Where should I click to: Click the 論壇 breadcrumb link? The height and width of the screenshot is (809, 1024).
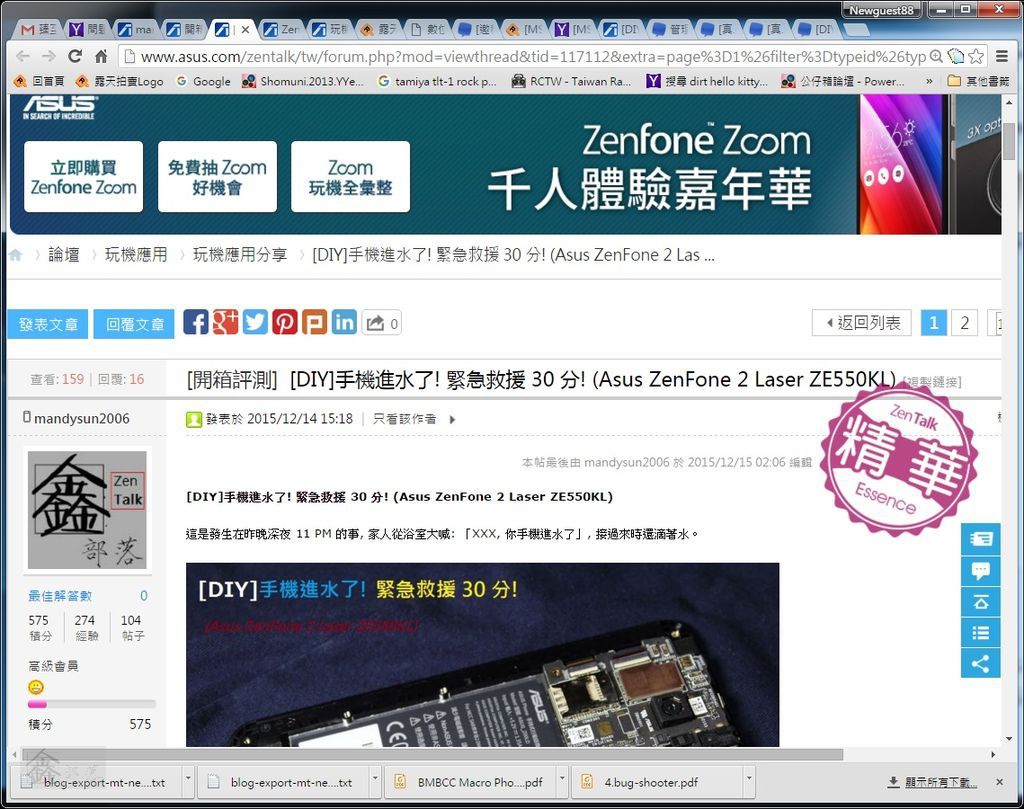click(64, 255)
